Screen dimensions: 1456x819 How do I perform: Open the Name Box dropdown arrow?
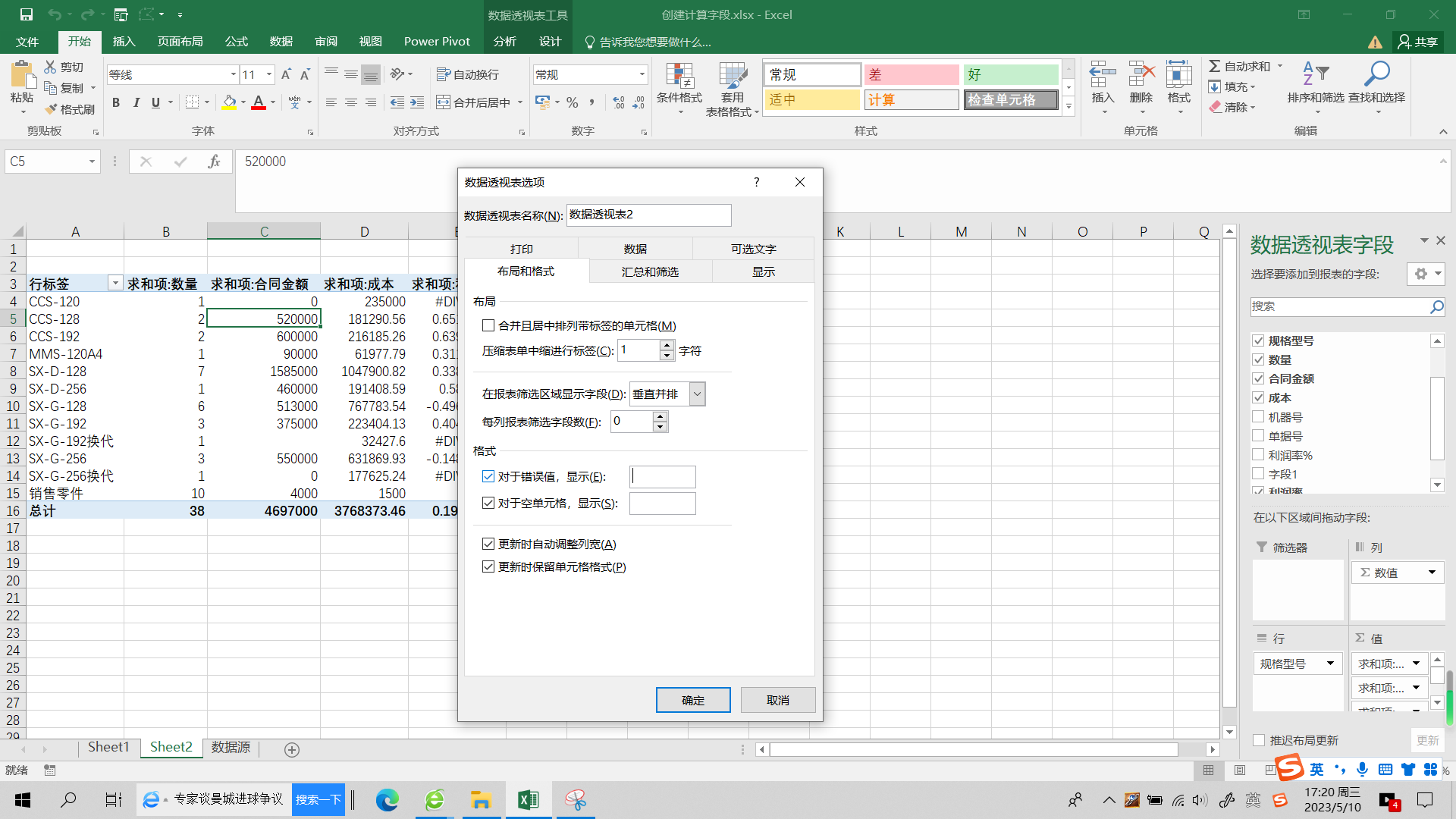tap(92, 162)
